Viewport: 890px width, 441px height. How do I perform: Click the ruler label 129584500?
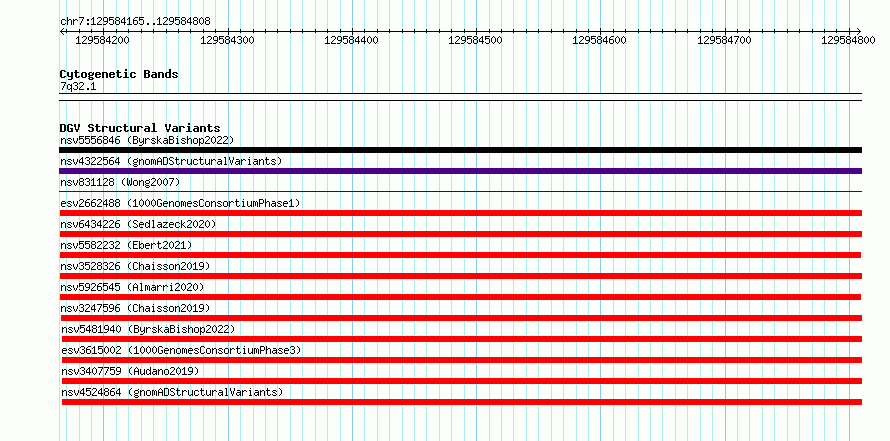[x=476, y=40]
